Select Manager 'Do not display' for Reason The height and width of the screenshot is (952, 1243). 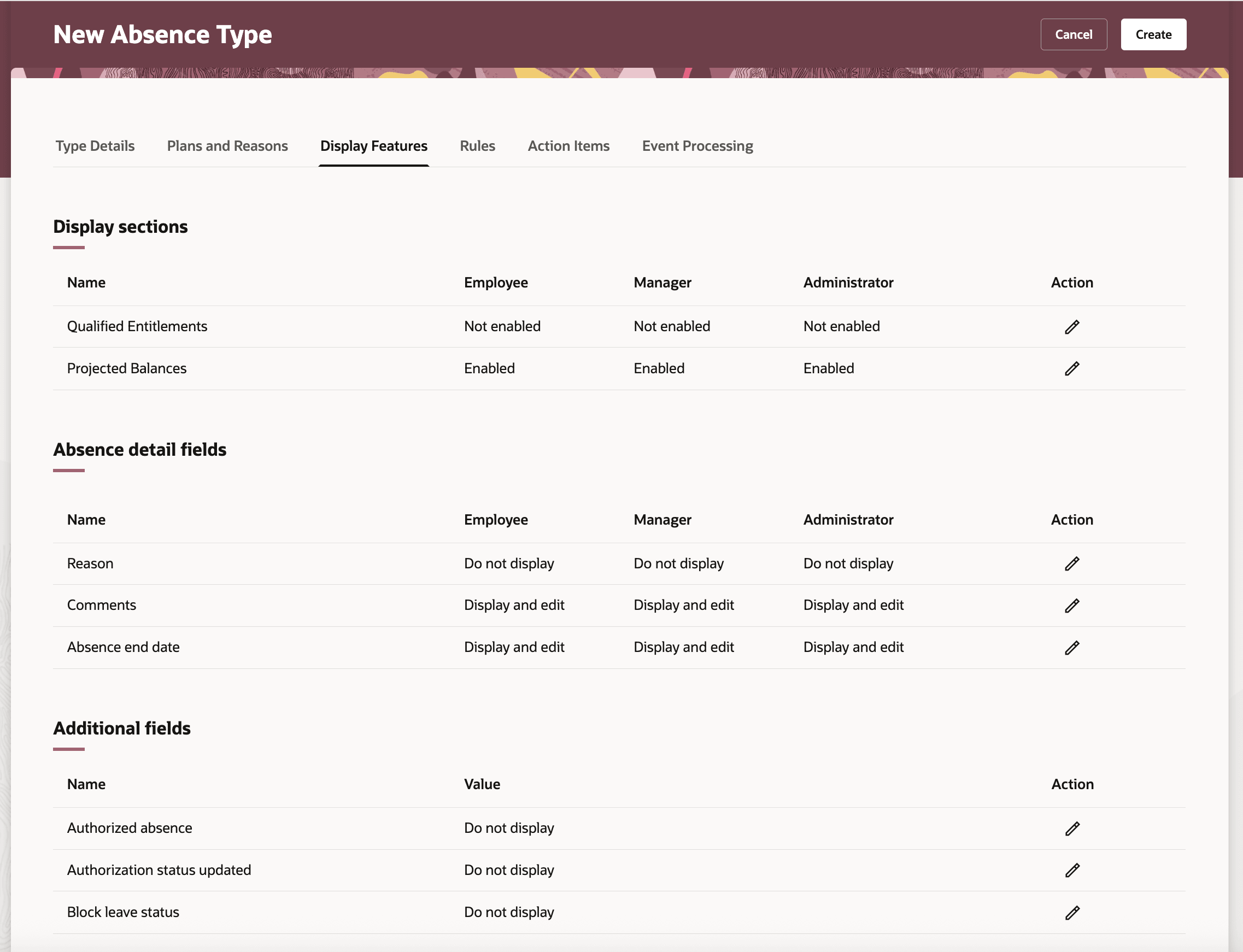[678, 563]
